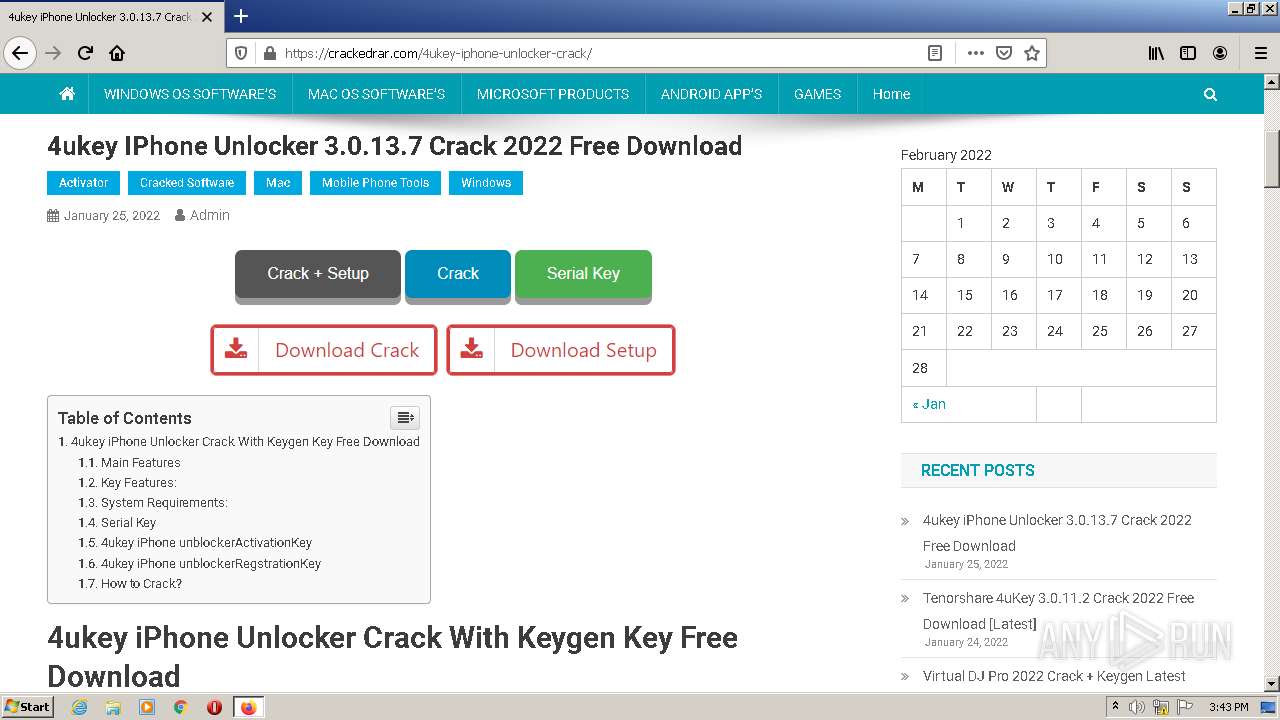Screen dimensions: 1280x720
Task: Reload the current page
Action: pos(85,53)
